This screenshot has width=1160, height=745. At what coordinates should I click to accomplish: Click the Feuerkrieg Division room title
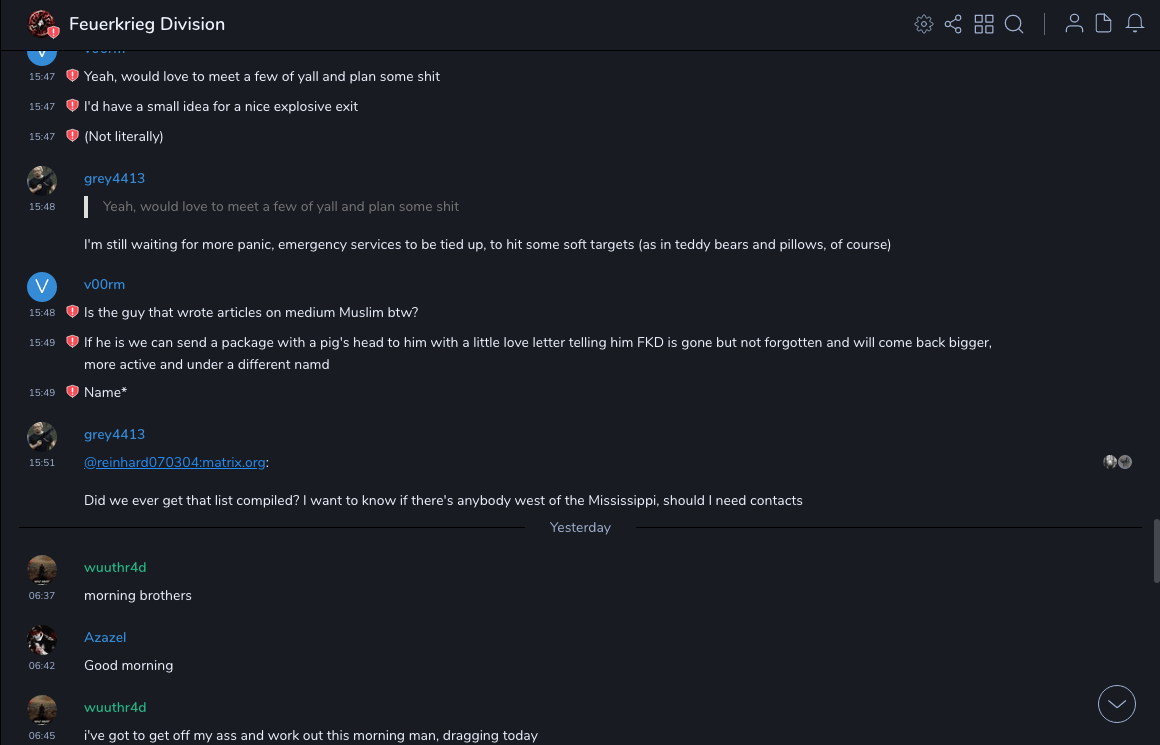click(147, 24)
